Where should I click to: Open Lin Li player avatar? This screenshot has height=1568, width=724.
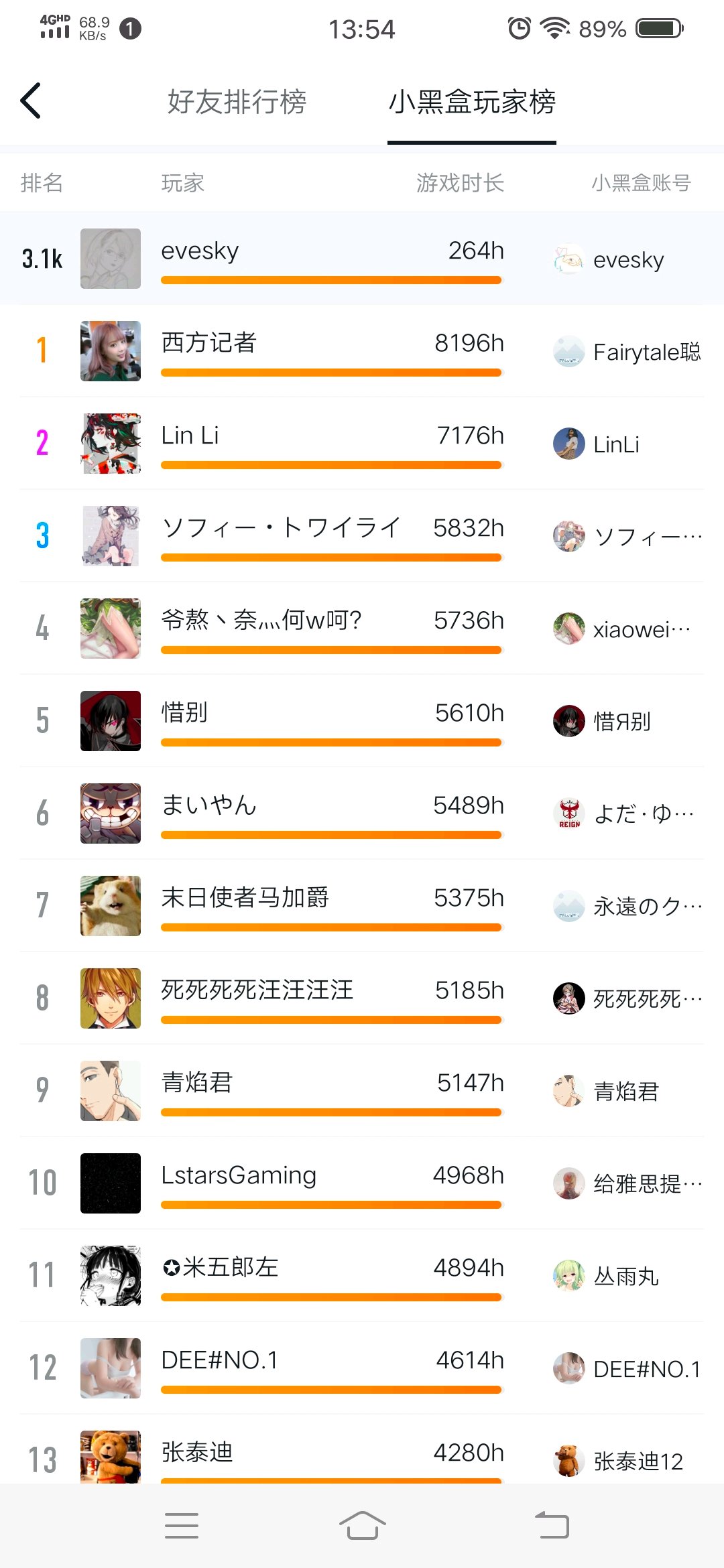tap(111, 444)
